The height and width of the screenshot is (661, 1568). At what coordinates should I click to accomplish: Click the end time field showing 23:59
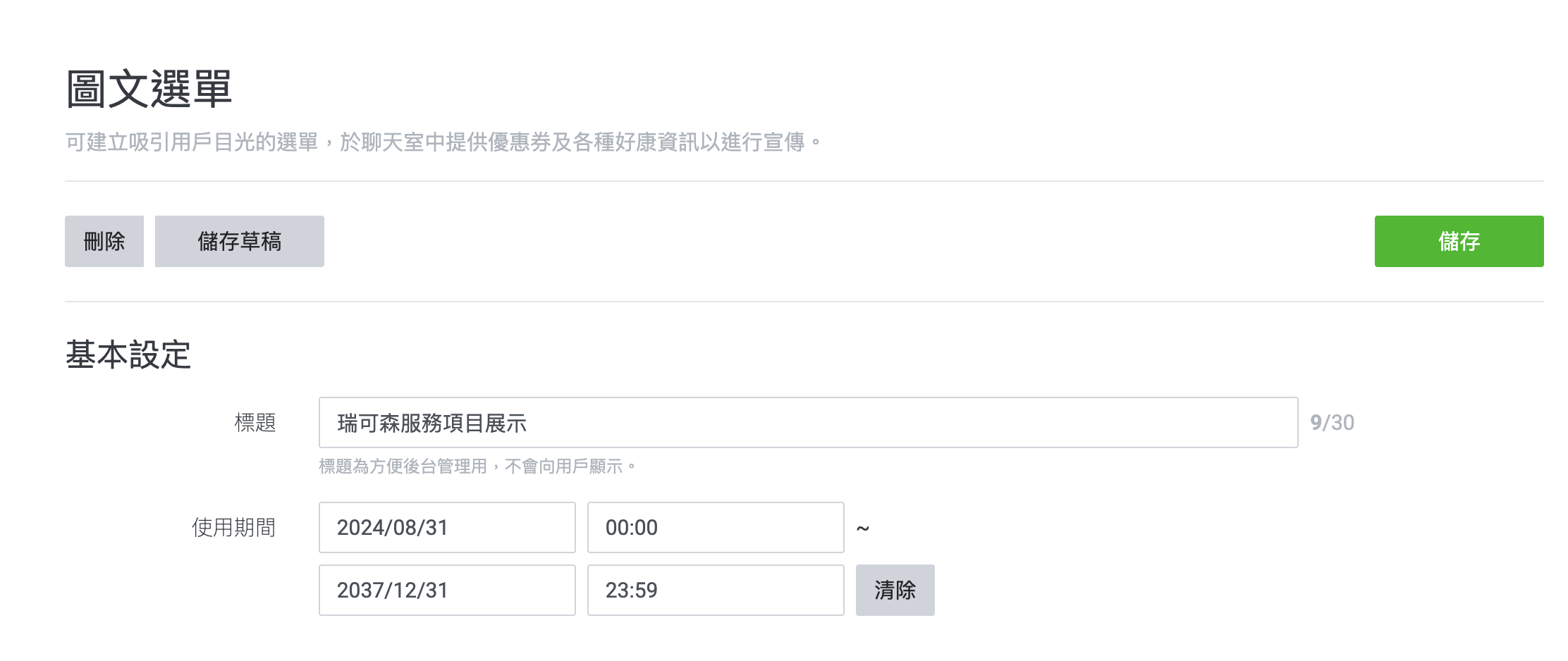714,590
